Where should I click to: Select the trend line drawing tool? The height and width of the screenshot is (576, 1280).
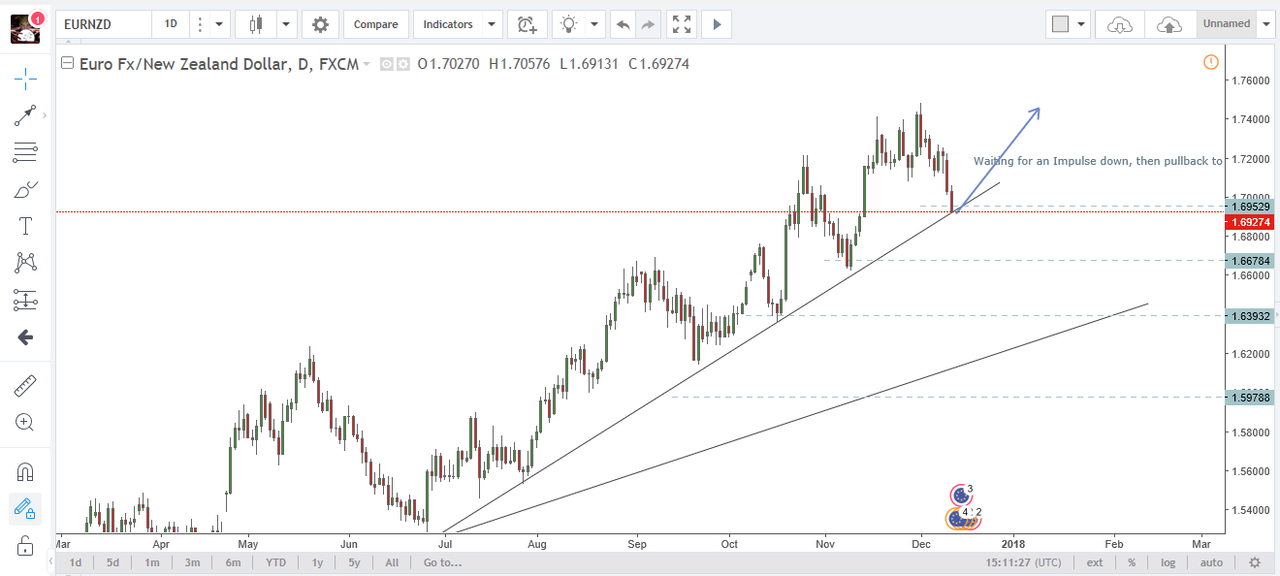pos(25,115)
